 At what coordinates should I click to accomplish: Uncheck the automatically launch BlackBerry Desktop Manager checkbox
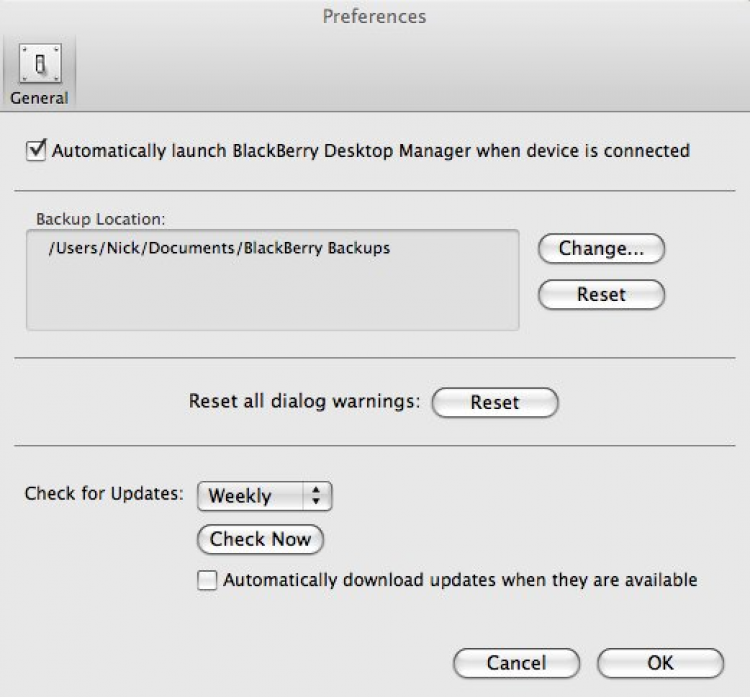point(36,150)
